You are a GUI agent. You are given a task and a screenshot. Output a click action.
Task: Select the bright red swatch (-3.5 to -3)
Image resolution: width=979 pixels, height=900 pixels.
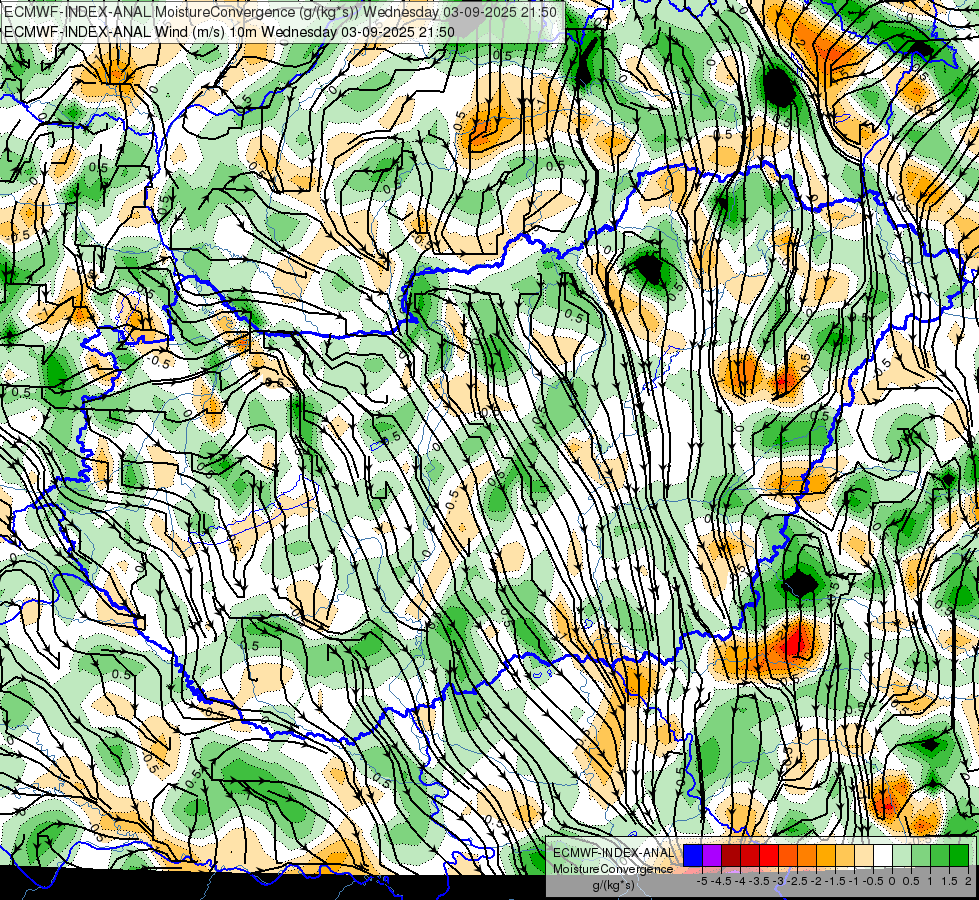pos(769,855)
